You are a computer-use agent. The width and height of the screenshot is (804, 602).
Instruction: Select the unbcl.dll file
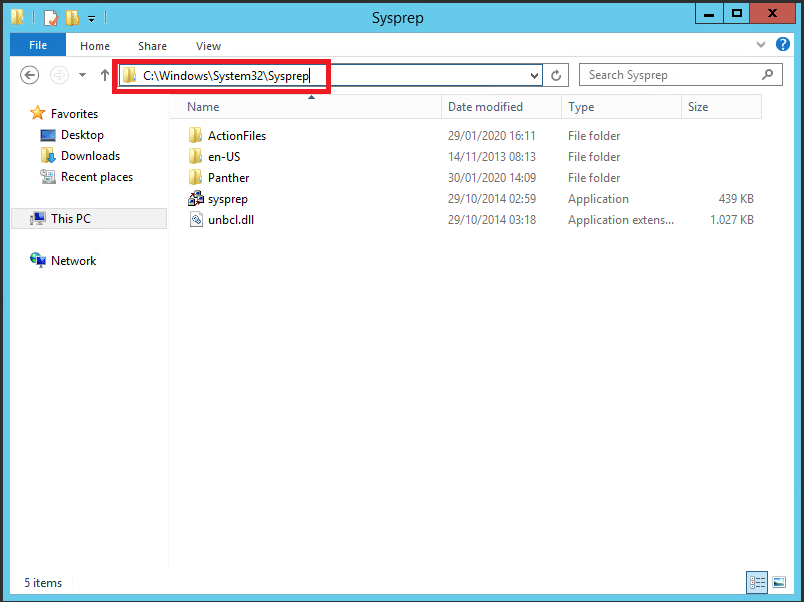pos(231,220)
